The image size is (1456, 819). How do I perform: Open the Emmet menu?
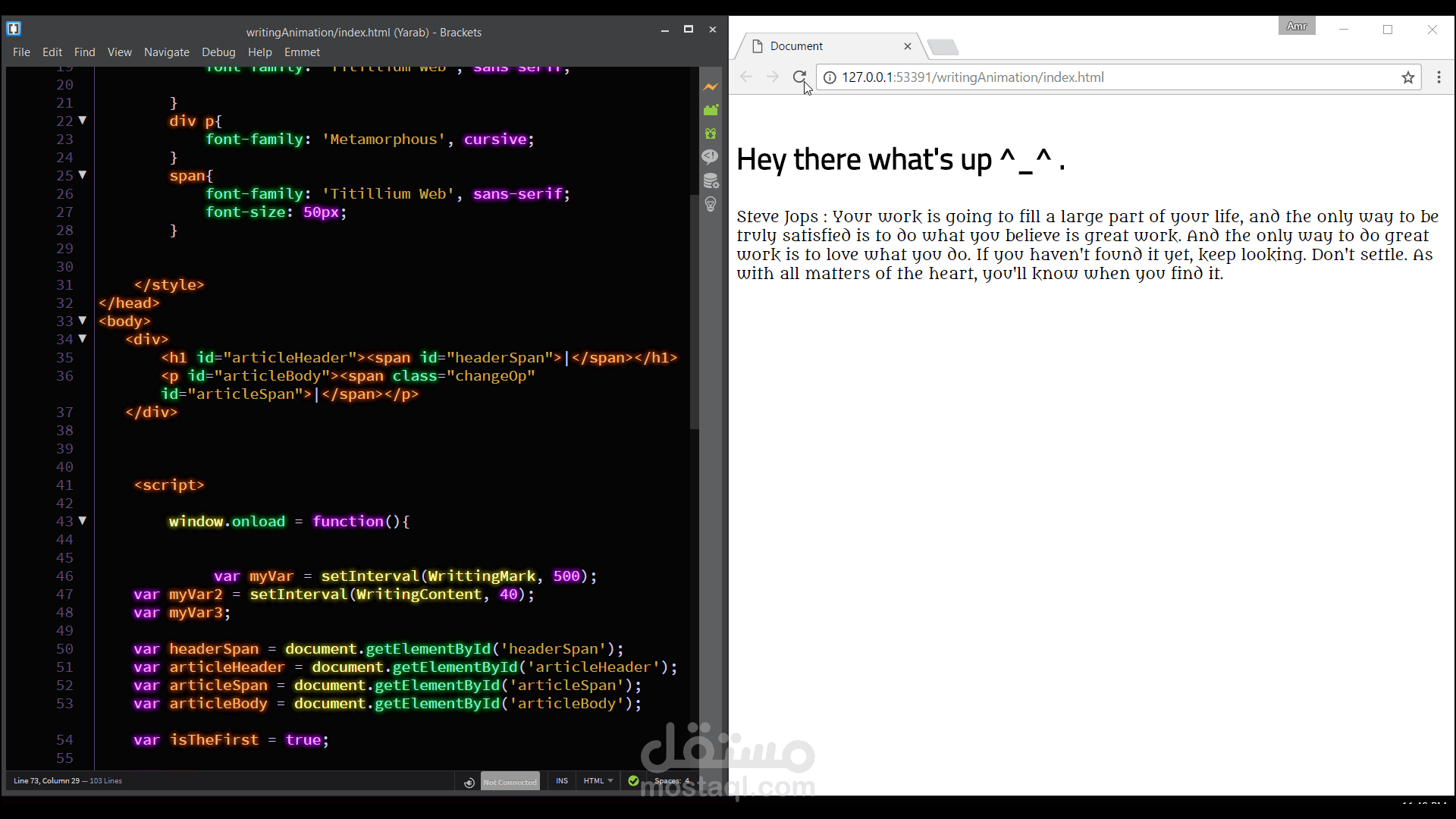coord(302,52)
